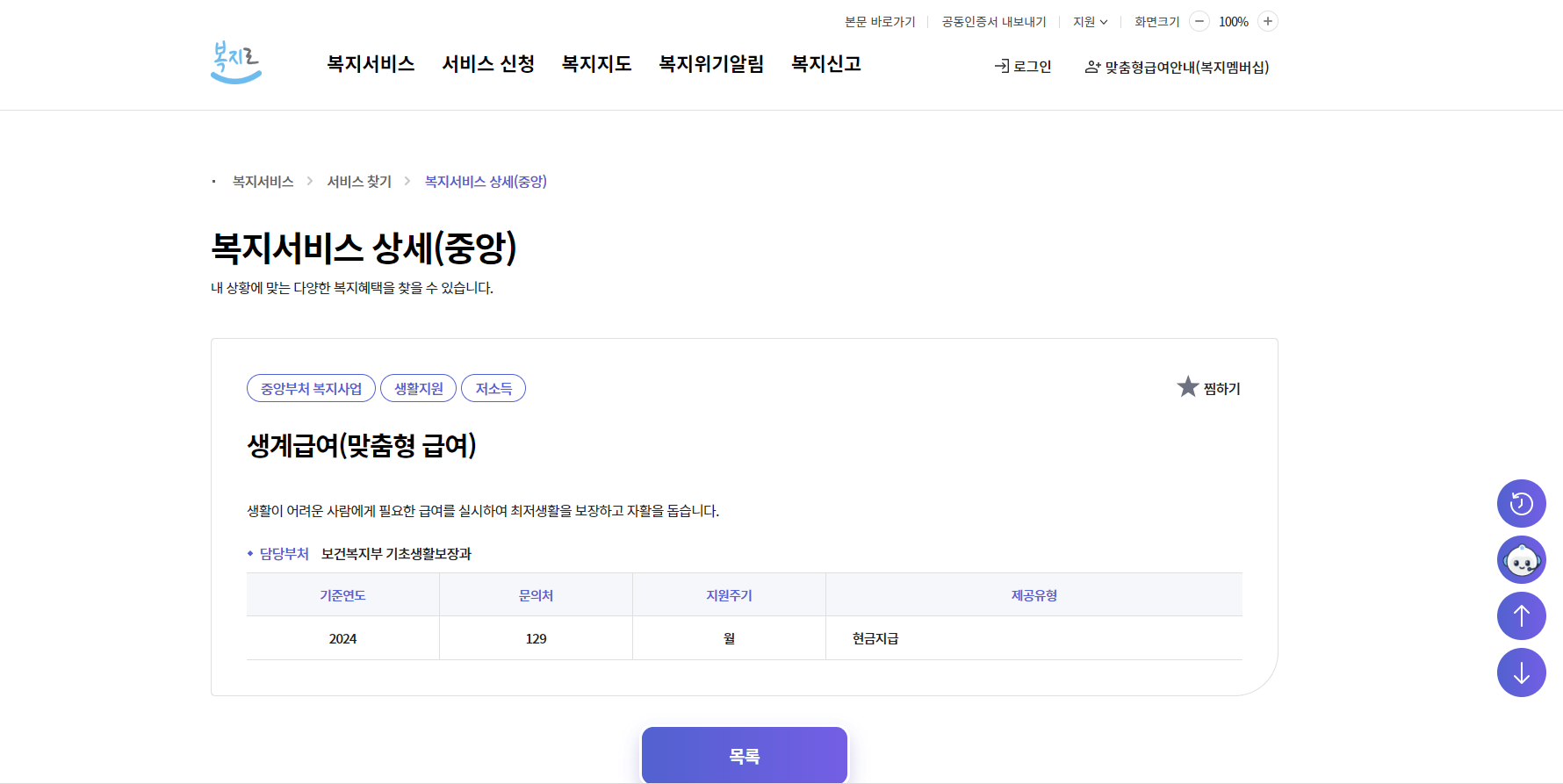Click the 목록 button

[745, 755]
